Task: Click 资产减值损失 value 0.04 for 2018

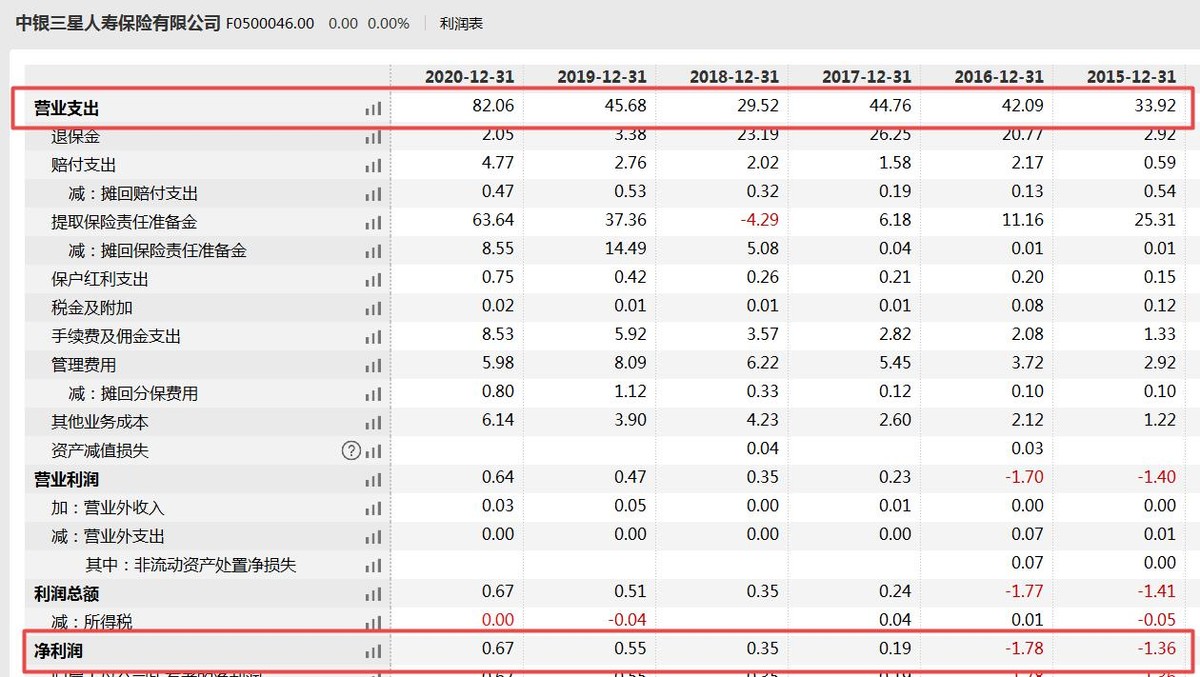Action: click(x=762, y=449)
